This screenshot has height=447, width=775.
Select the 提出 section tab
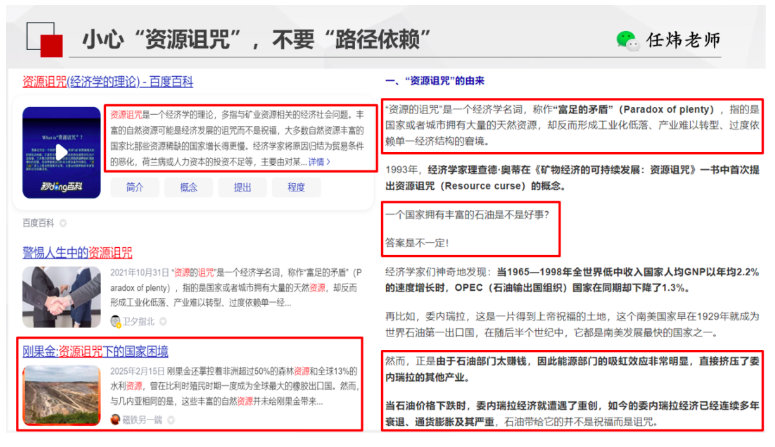coord(242,187)
